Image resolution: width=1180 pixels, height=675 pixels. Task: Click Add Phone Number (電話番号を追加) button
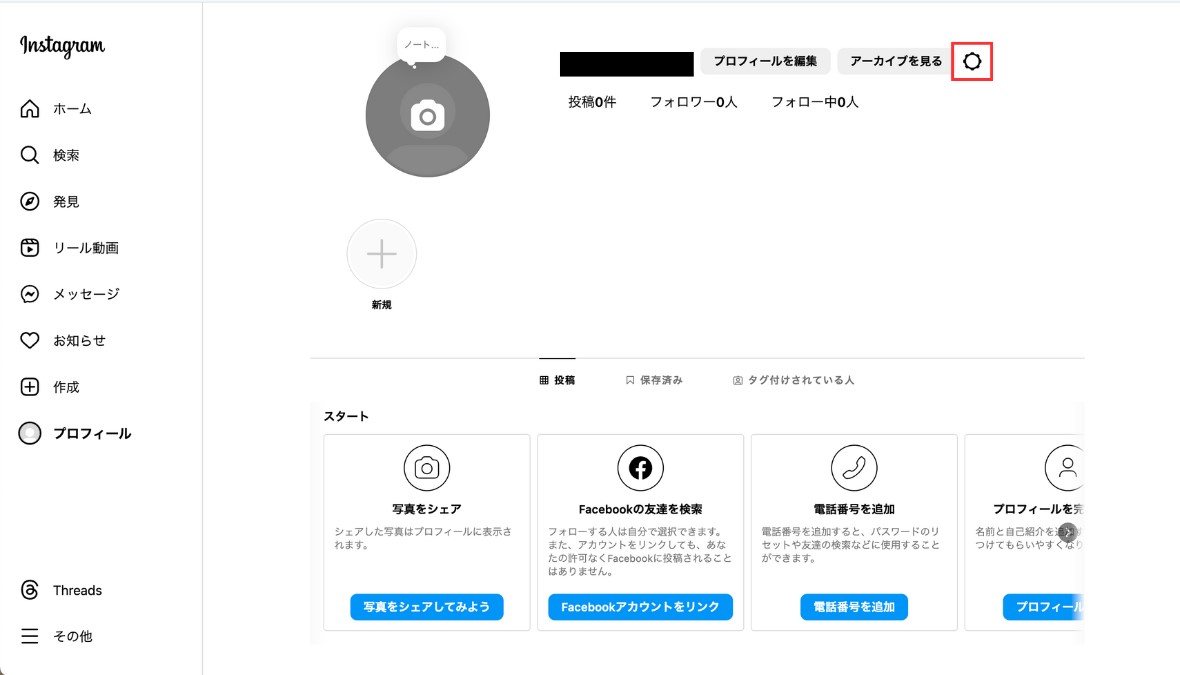click(853, 607)
